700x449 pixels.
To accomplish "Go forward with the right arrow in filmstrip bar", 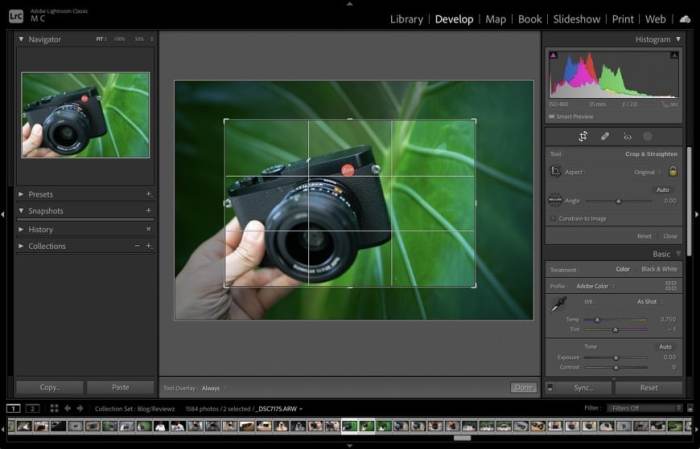I will click(x=80, y=408).
